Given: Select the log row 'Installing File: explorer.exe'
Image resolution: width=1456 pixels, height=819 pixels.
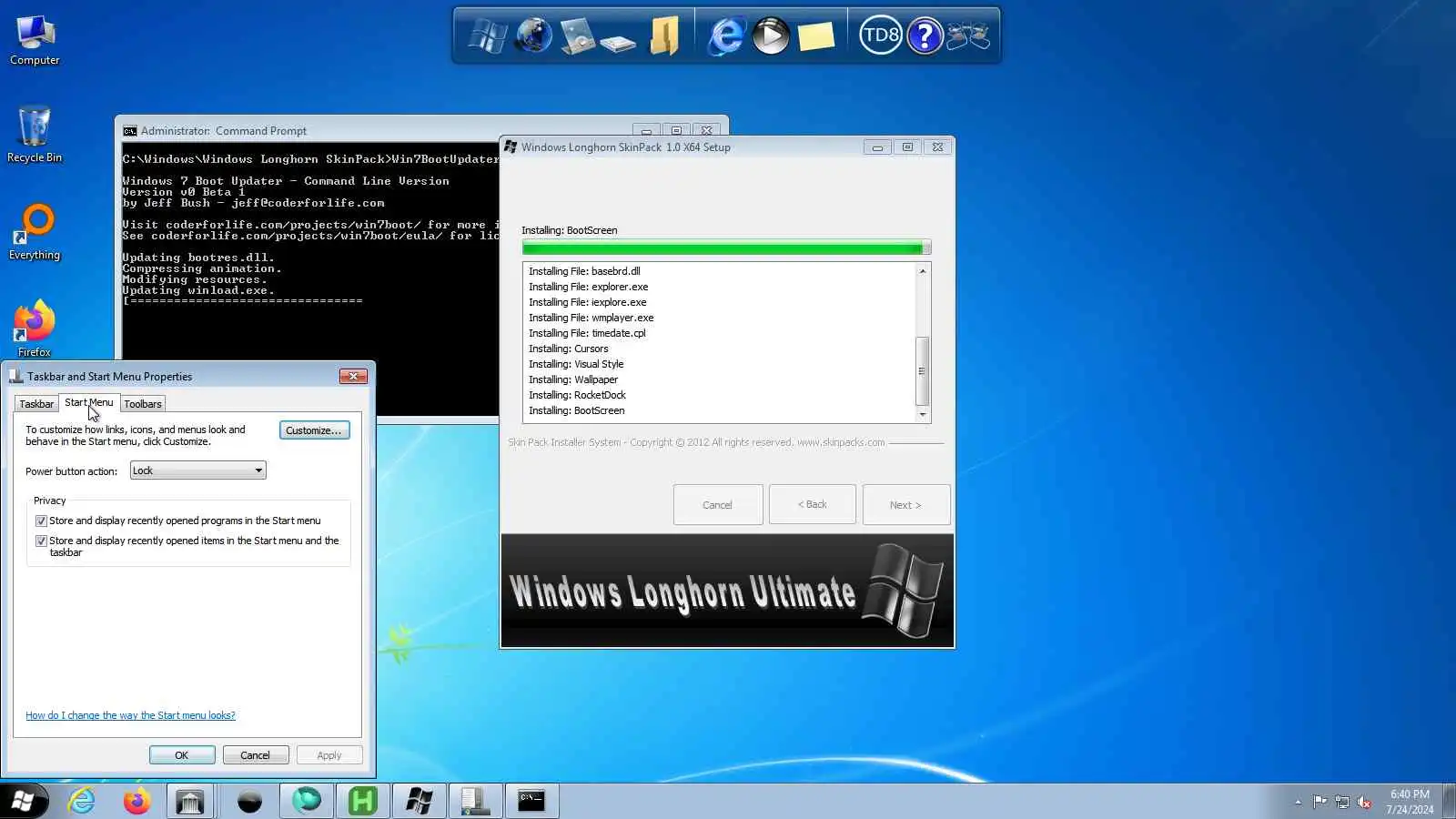Looking at the screenshot, I should click(x=589, y=287).
